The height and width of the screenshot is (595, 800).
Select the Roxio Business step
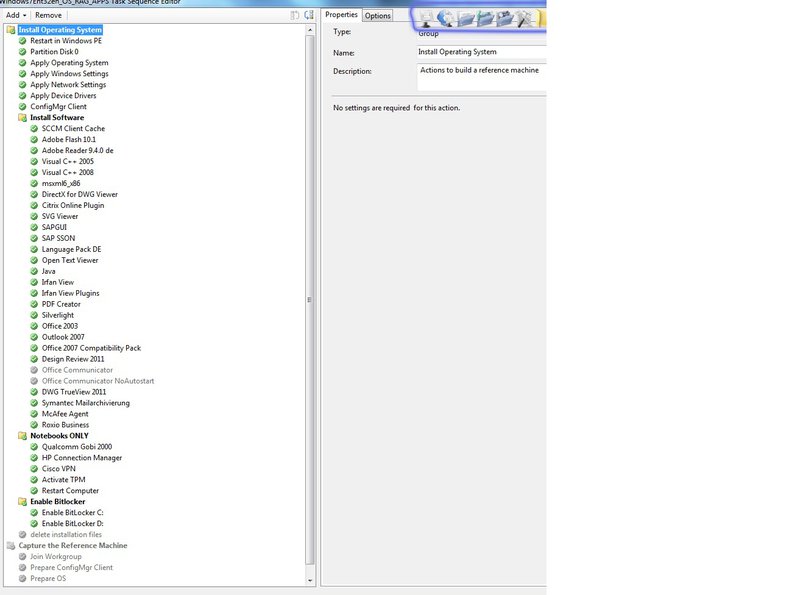pyautogui.click(x=65, y=425)
